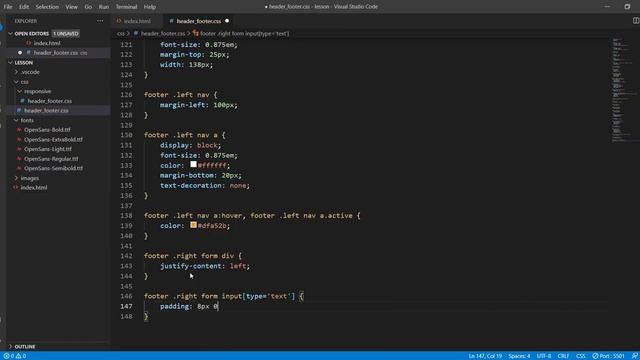640x360 pixels.
Task: Open the View menu
Action: point(71,7)
